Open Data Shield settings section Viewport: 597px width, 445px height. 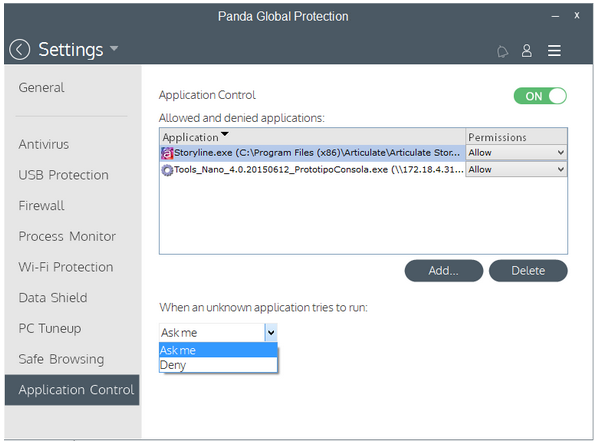click(53, 298)
